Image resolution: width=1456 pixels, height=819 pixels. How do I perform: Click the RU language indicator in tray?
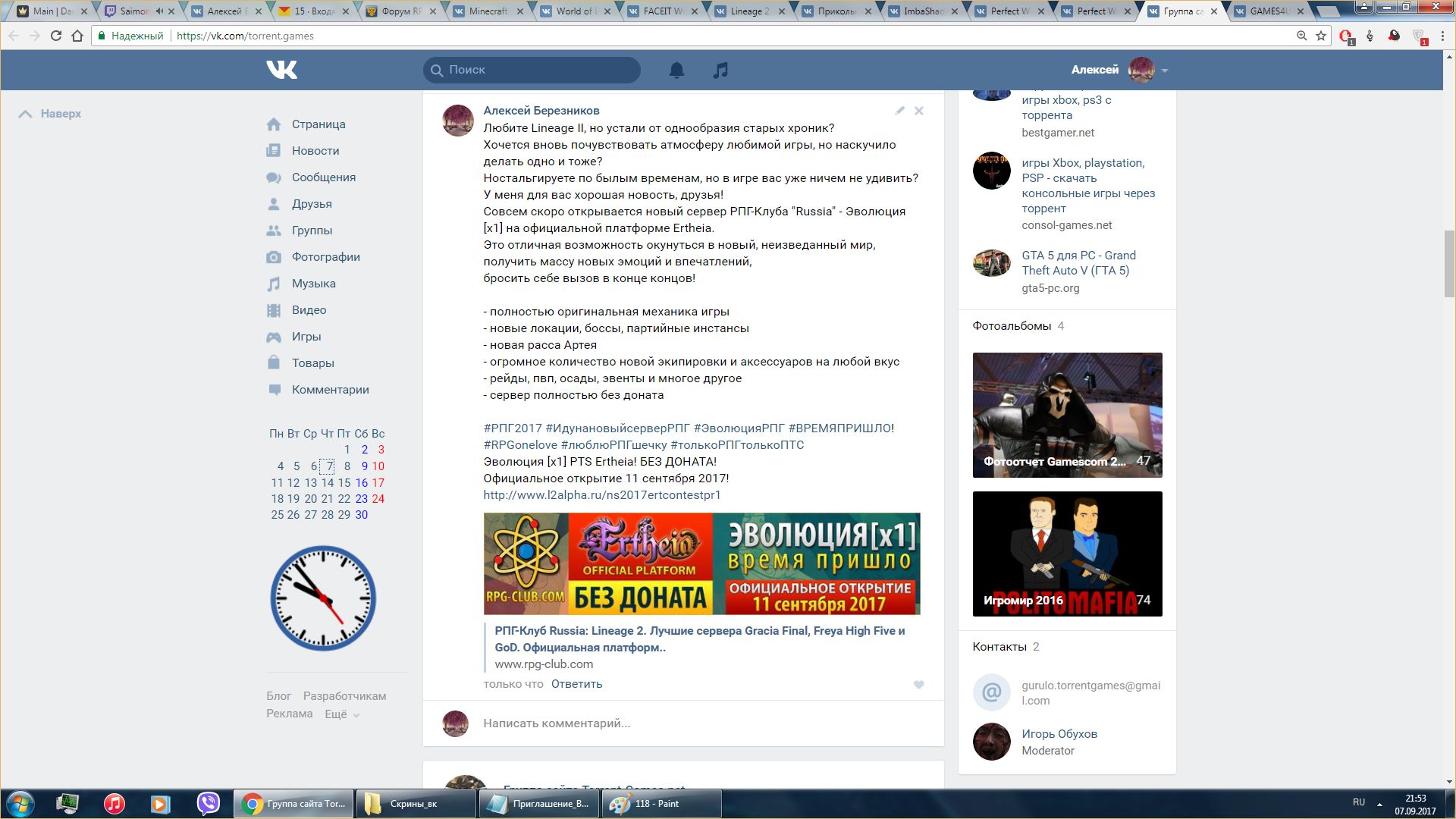[x=1359, y=802]
